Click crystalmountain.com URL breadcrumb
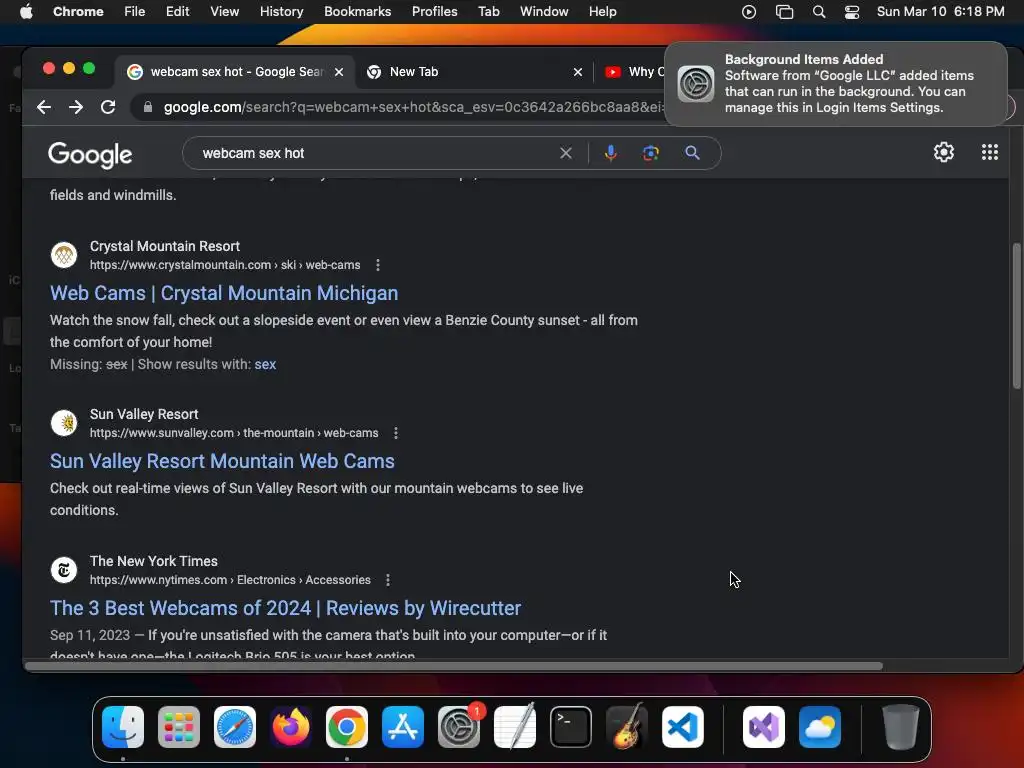 coord(225,265)
